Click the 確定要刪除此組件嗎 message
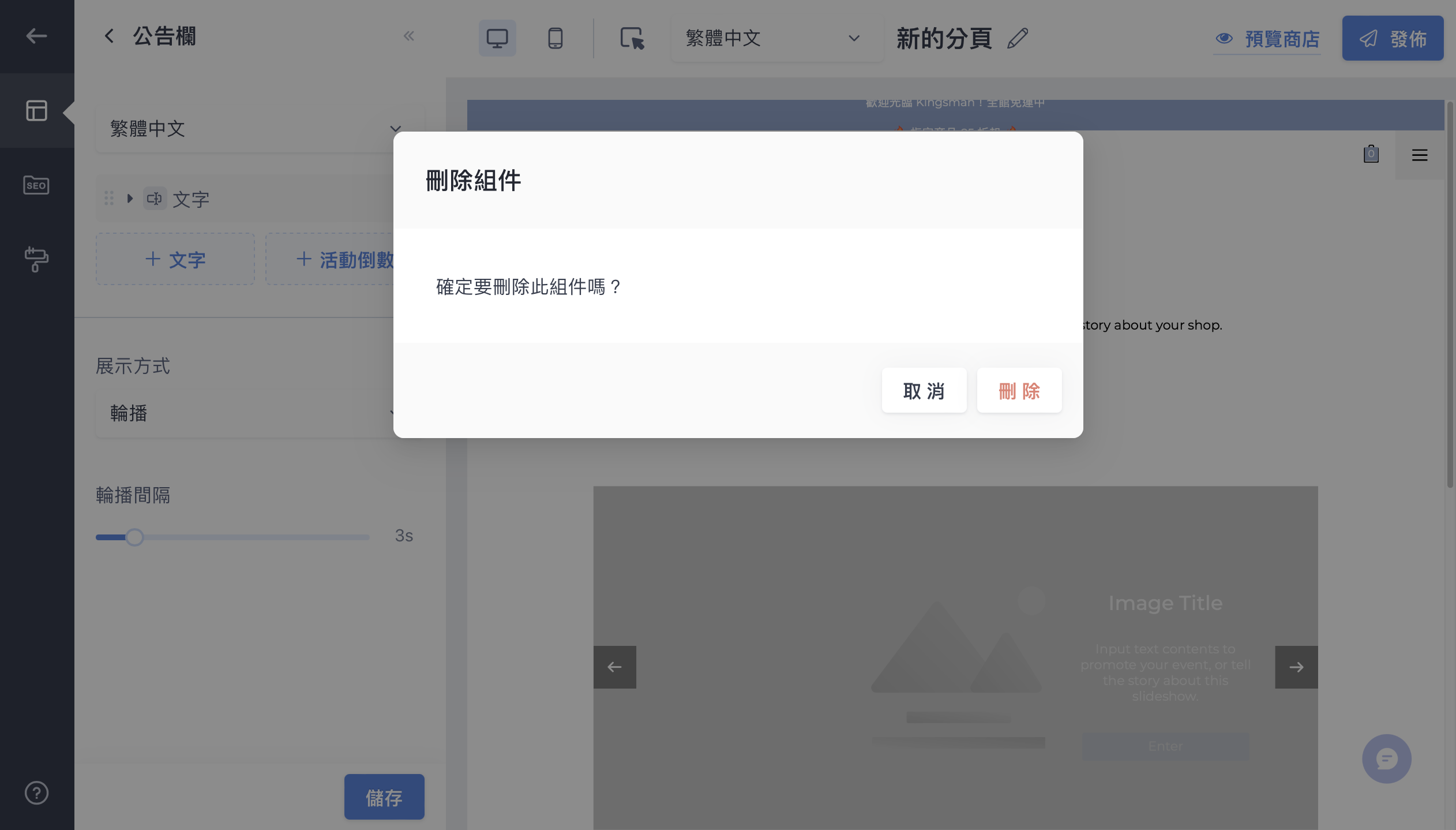The image size is (1456, 830). pyautogui.click(x=528, y=286)
